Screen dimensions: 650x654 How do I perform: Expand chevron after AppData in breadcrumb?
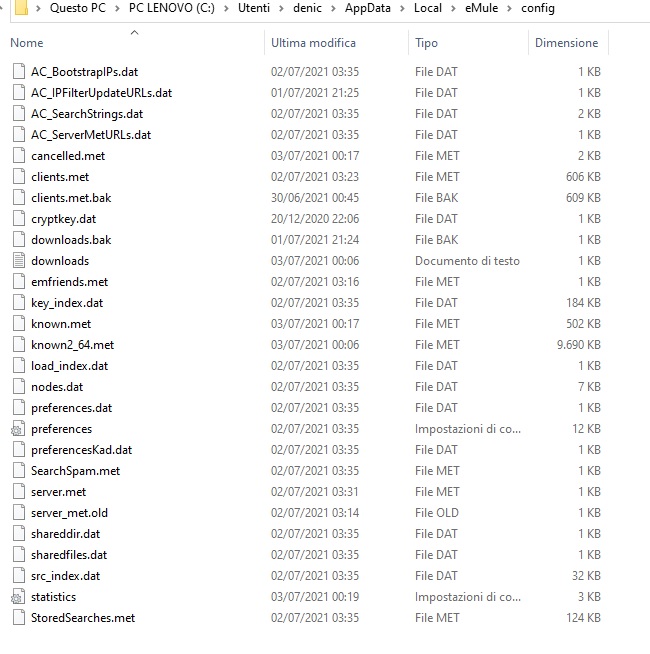click(402, 8)
